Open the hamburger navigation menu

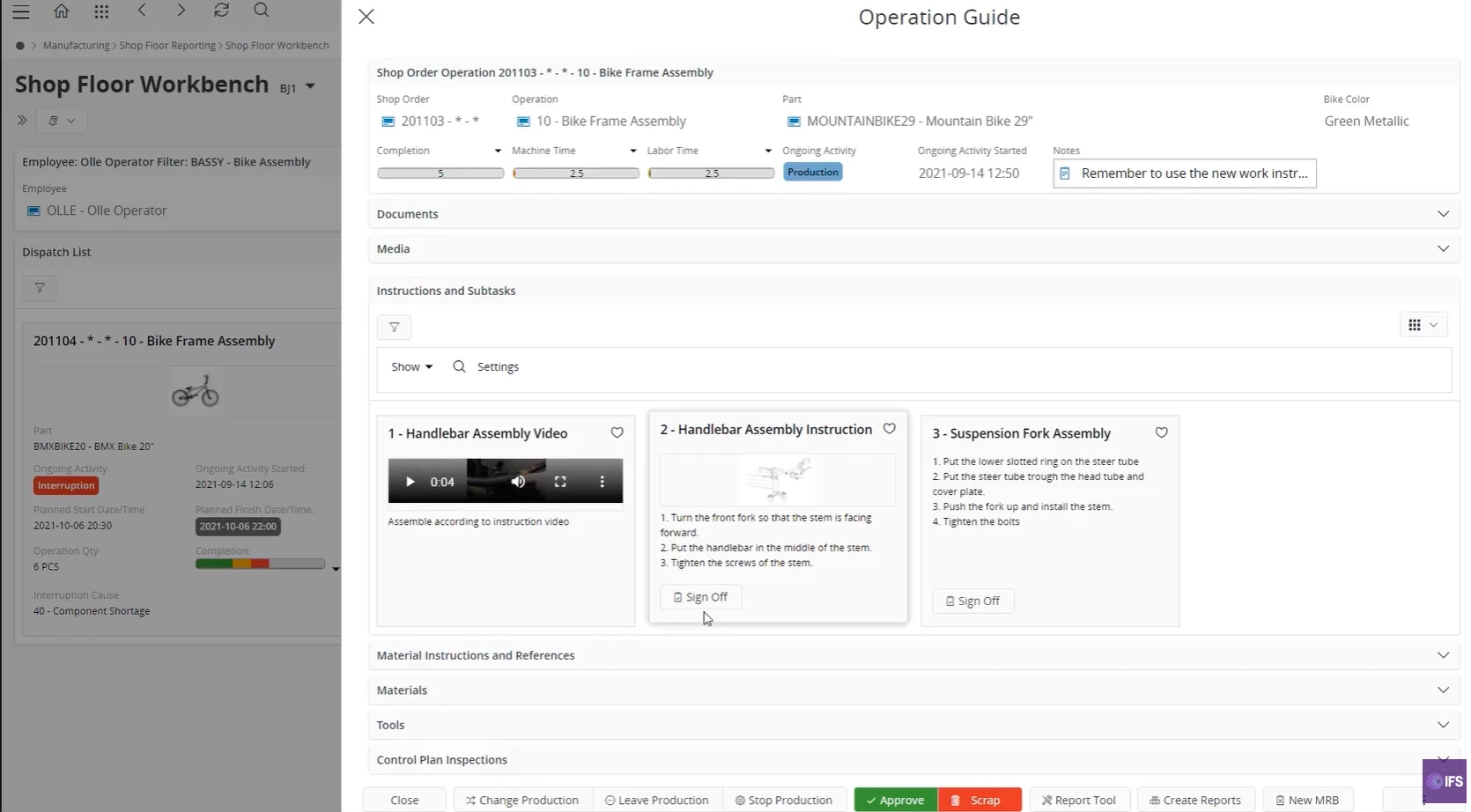point(20,11)
